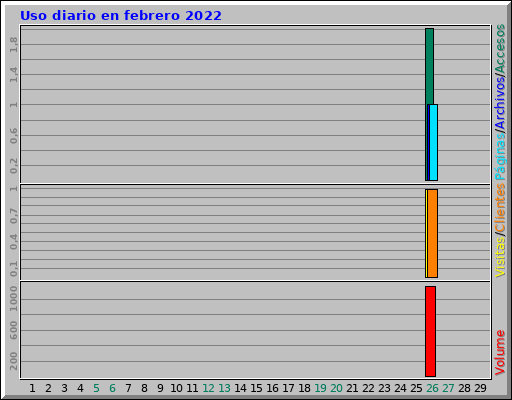Click the yellow Visitas bar for day 26

click(x=426, y=233)
